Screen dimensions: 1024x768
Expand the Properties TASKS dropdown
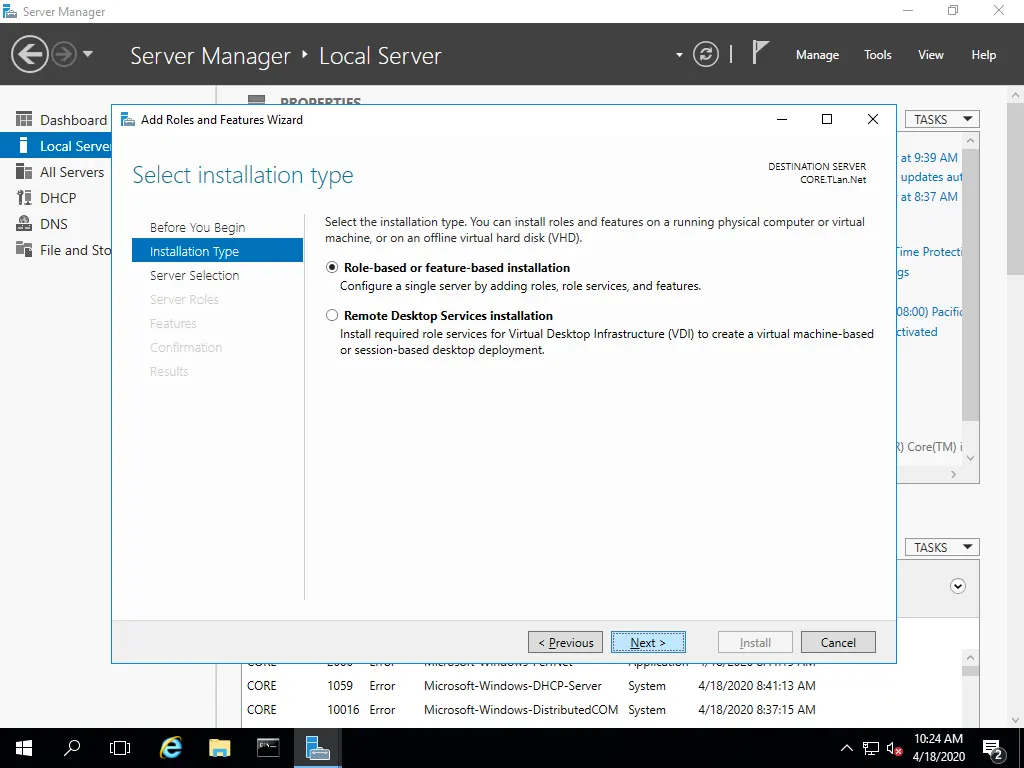click(941, 119)
